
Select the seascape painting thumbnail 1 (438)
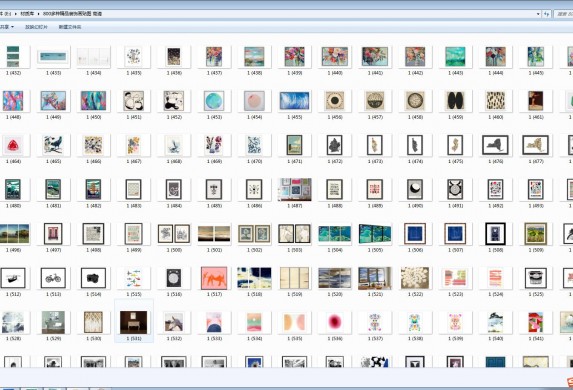(254, 57)
